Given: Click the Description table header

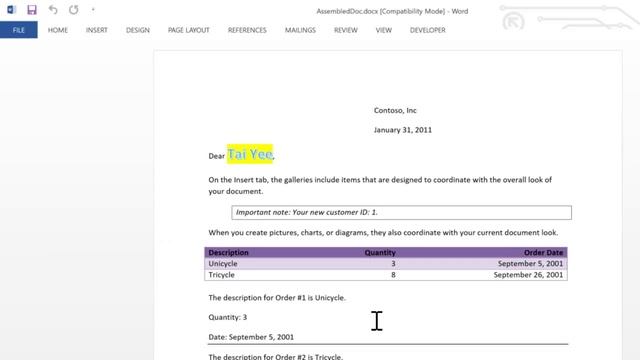Looking at the screenshot, I should [x=229, y=253].
